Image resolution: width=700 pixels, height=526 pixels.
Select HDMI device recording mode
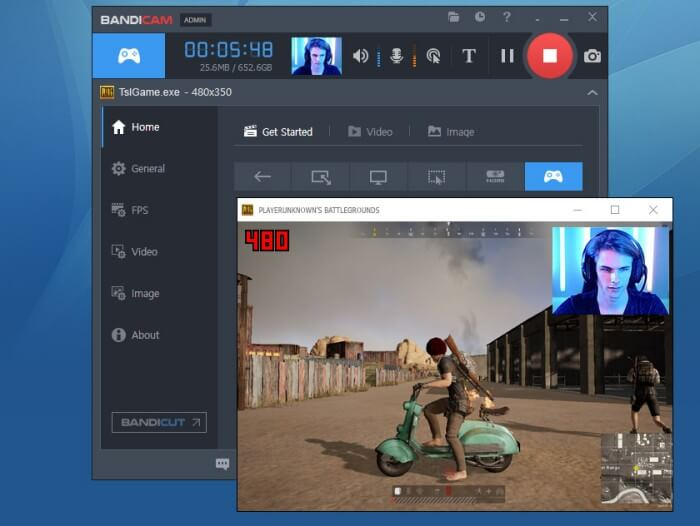pyautogui.click(x=495, y=177)
